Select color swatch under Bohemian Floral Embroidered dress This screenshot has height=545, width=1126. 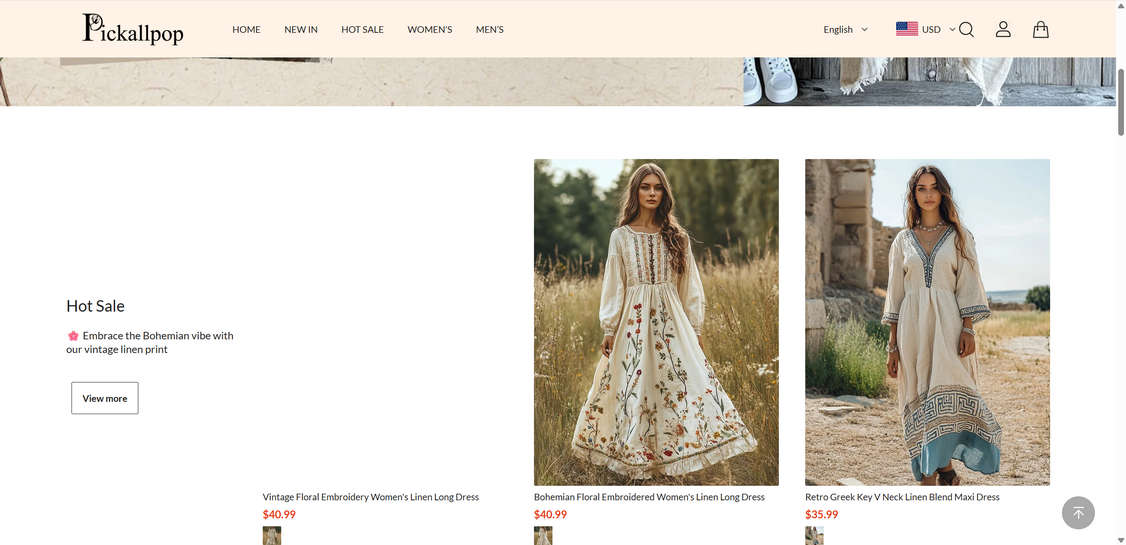[543, 536]
